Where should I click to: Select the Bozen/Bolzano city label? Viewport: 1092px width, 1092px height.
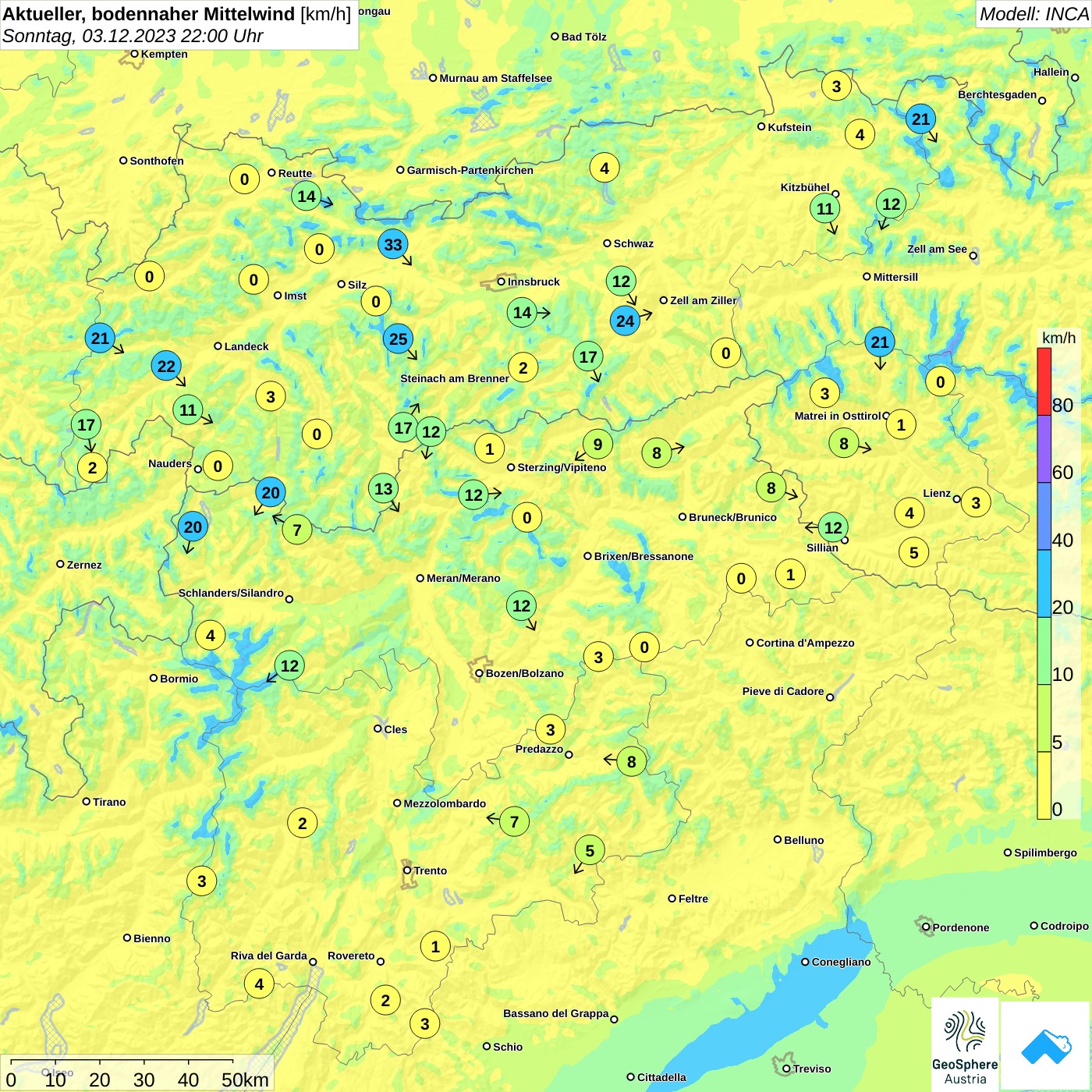click(x=524, y=673)
